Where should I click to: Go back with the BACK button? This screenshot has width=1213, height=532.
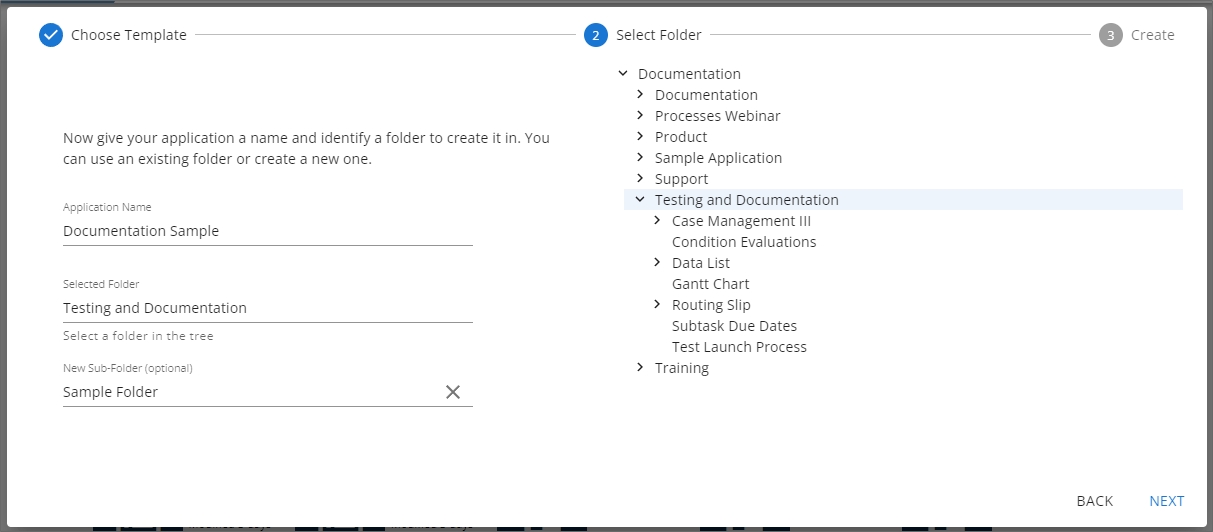pyautogui.click(x=1094, y=501)
